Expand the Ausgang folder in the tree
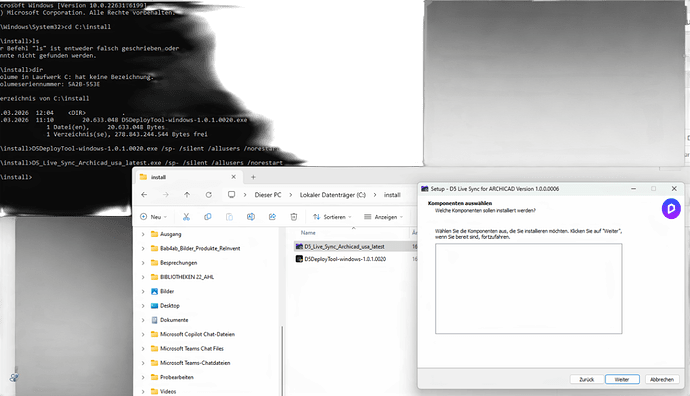690x396 pixels. (143, 234)
